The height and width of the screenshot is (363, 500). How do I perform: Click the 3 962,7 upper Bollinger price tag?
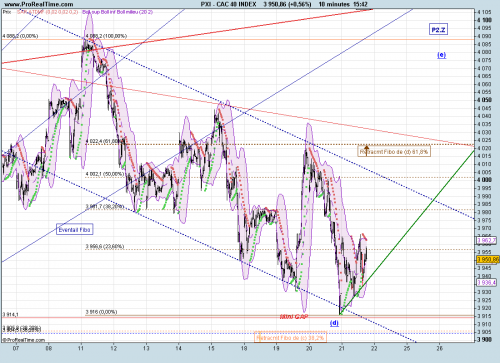point(487,240)
